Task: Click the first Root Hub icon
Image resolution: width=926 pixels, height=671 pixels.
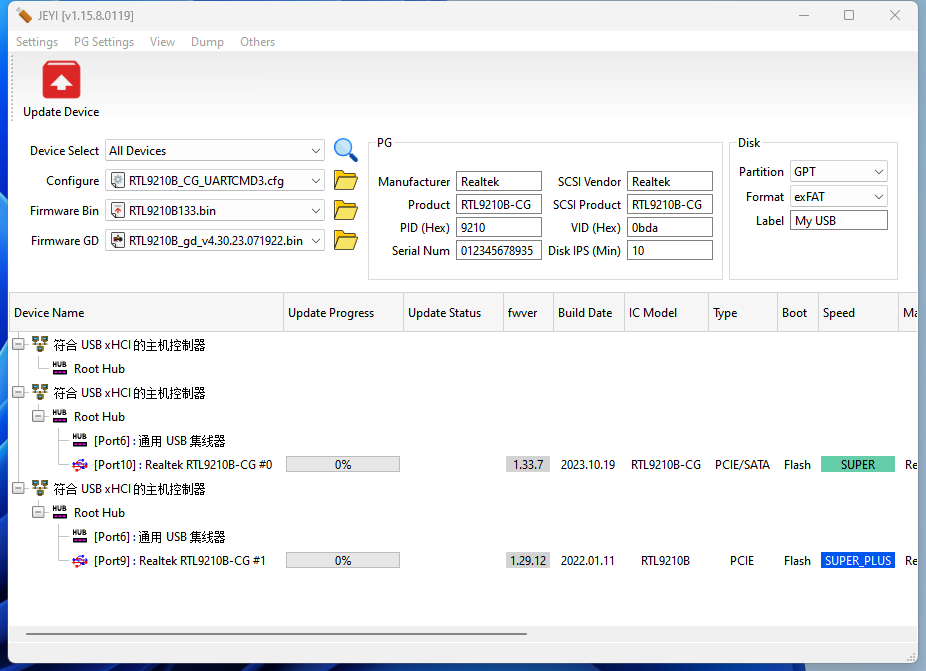Action: click(x=60, y=369)
